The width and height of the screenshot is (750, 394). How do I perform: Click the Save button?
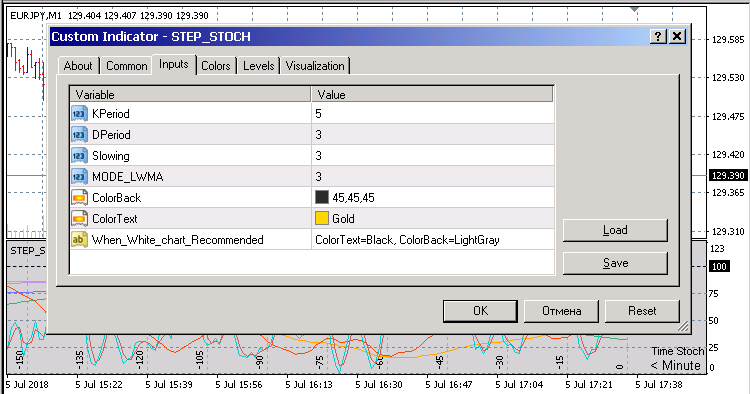pyautogui.click(x=615, y=263)
